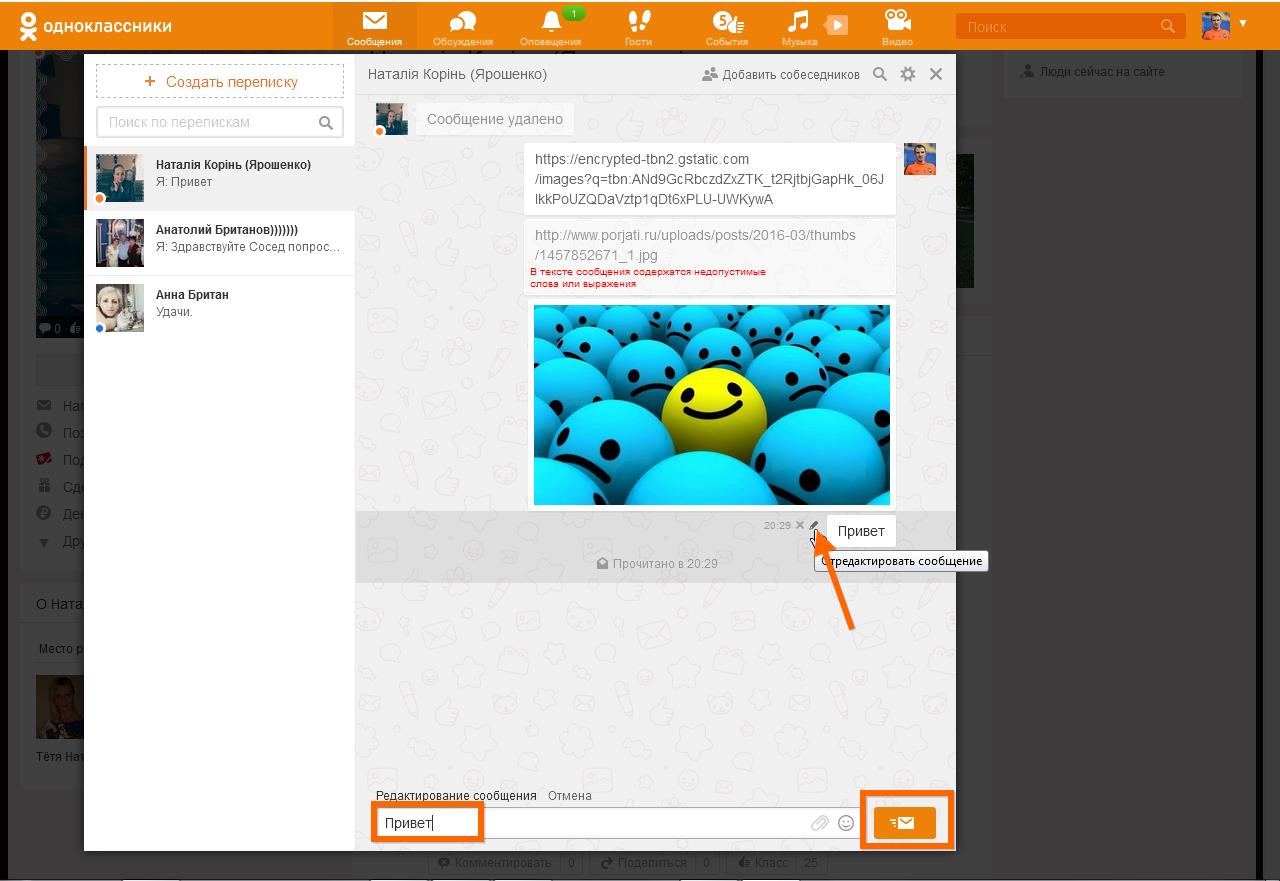Click the Поиск по перепискам field
1280x881 pixels.
coord(210,122)
